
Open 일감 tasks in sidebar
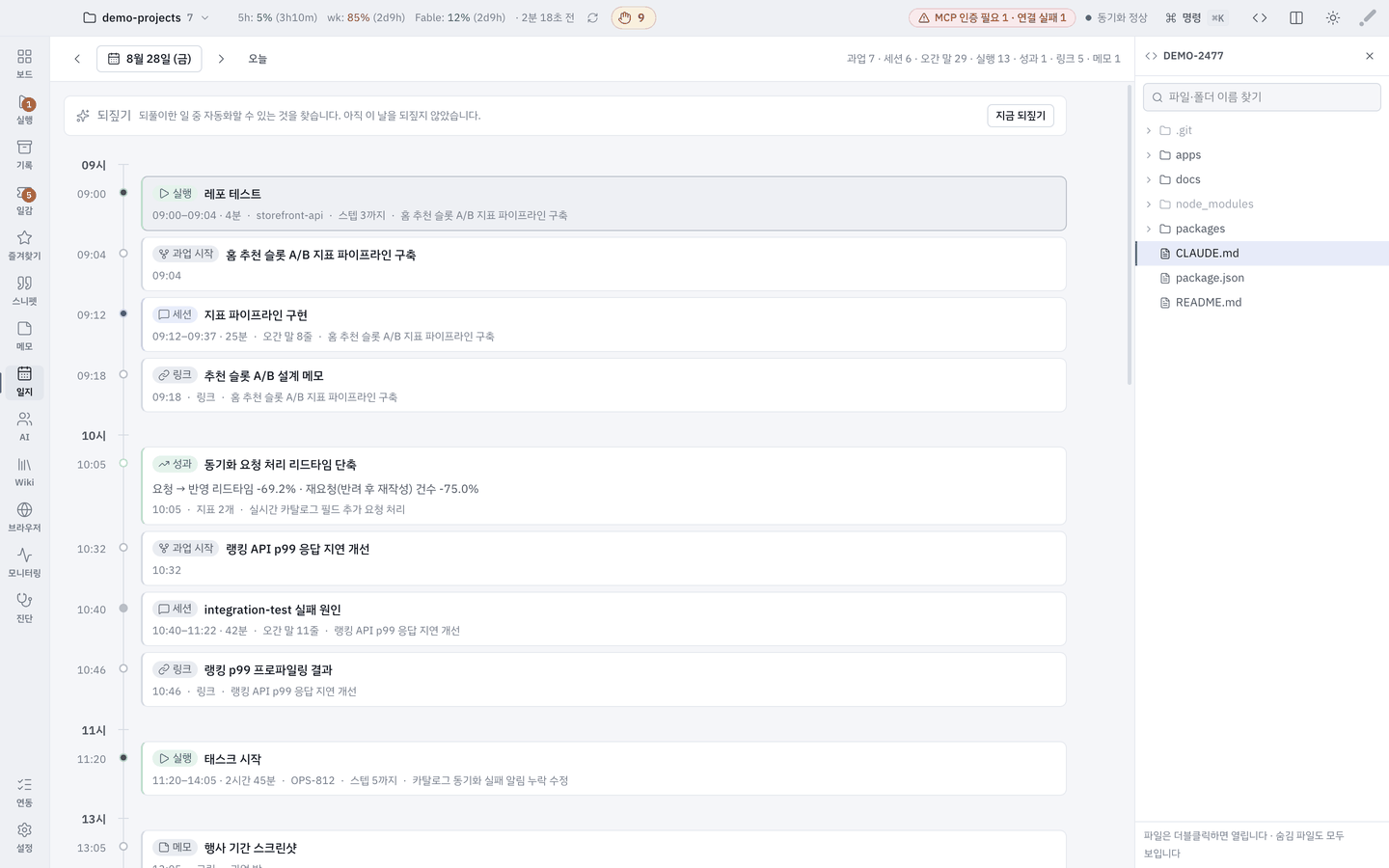[x=24, y=200]
